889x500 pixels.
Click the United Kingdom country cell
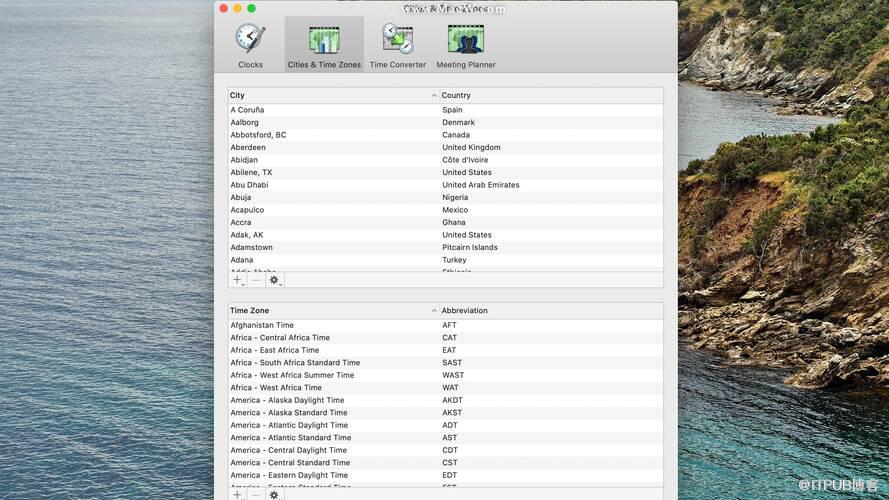(x=471, y=147)
